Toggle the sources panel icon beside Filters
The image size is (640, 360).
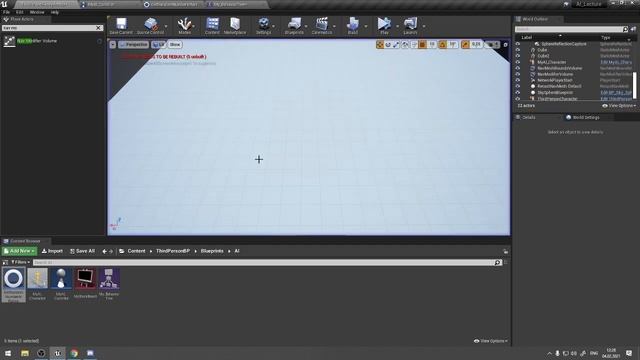tap(5, 262)
